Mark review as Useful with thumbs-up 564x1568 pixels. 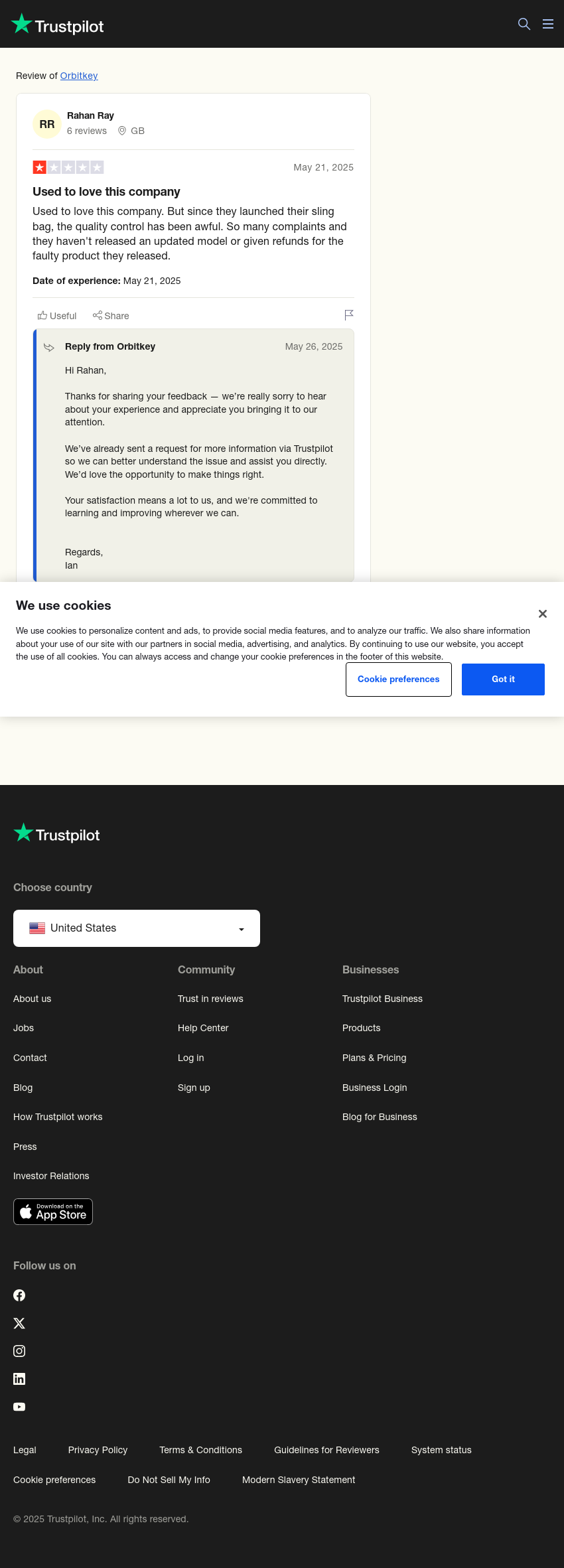(x=57, y=316)
